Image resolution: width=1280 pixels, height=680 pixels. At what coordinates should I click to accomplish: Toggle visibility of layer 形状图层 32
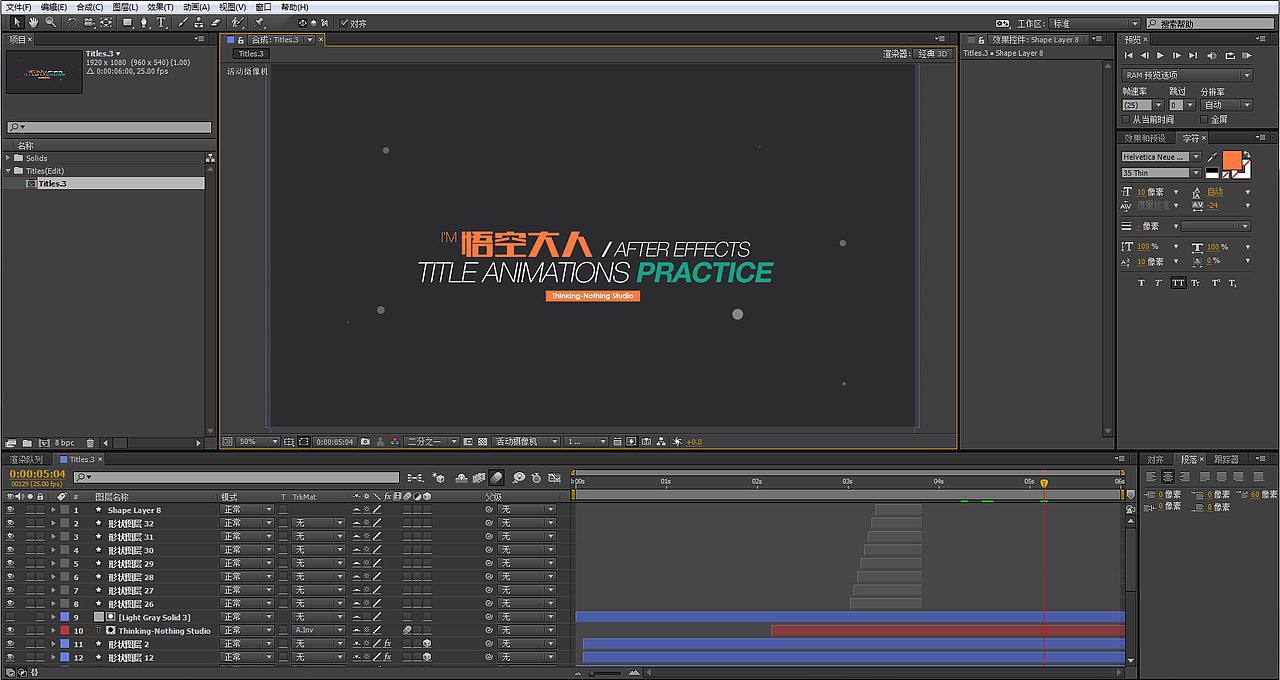coord(11,523)
